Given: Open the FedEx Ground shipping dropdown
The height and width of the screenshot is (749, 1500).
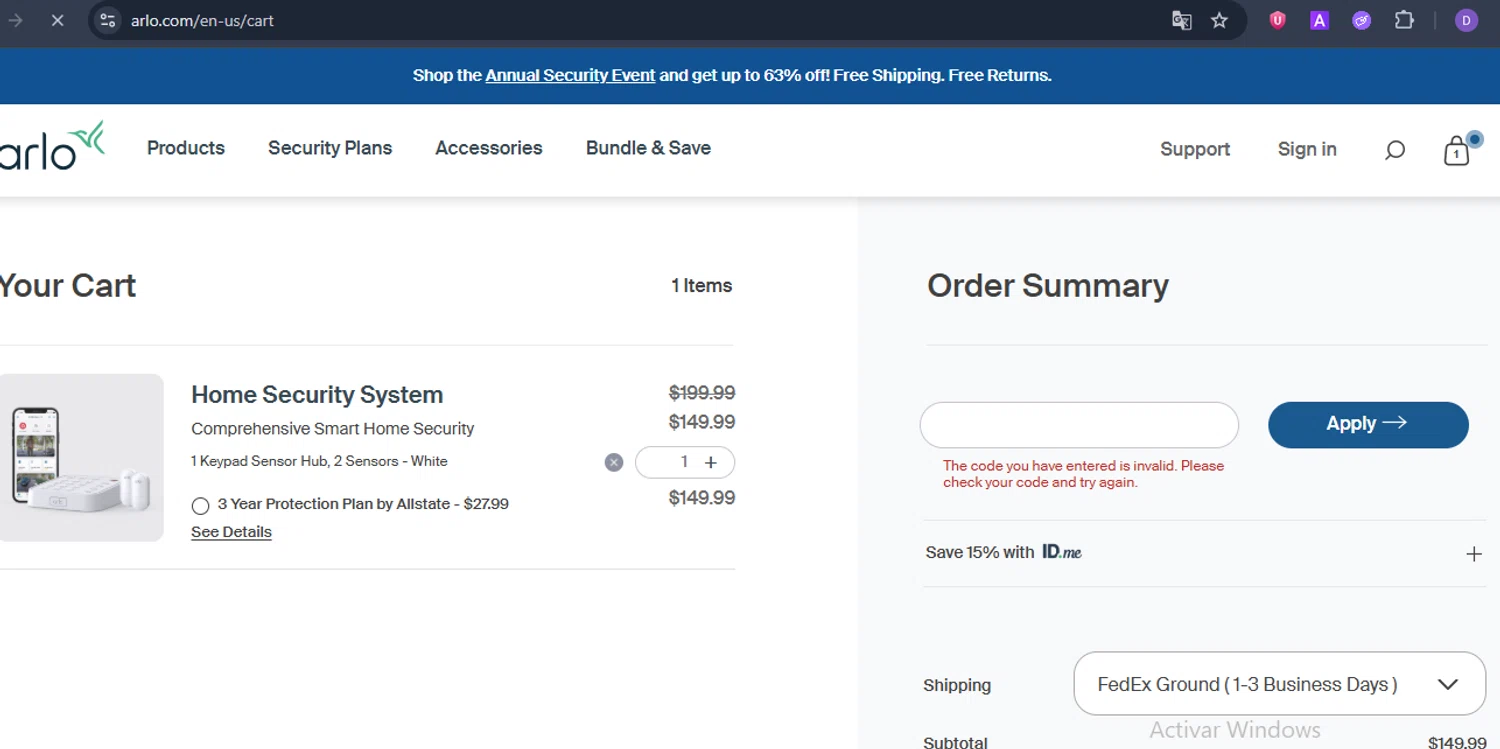Looking at the screenshot, I should pos(1279,684).
